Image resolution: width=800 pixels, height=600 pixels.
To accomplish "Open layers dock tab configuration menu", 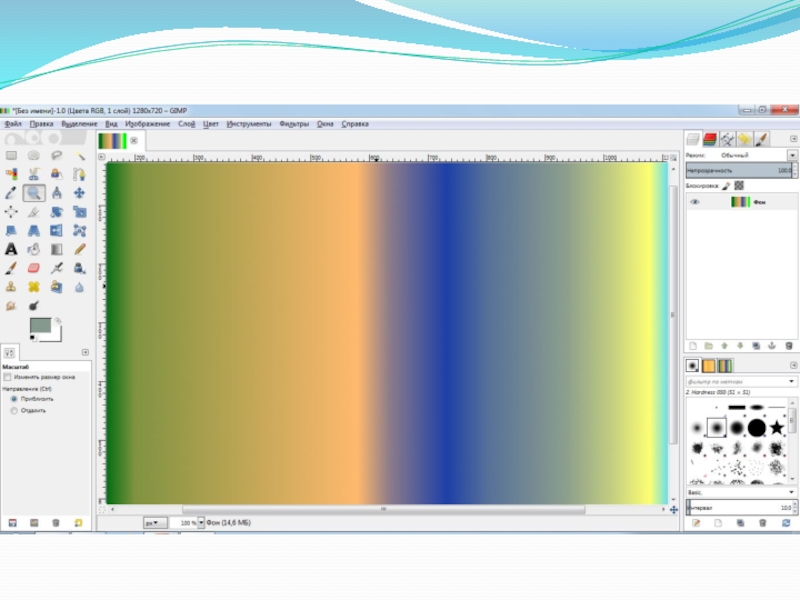I will click(793, 139).
